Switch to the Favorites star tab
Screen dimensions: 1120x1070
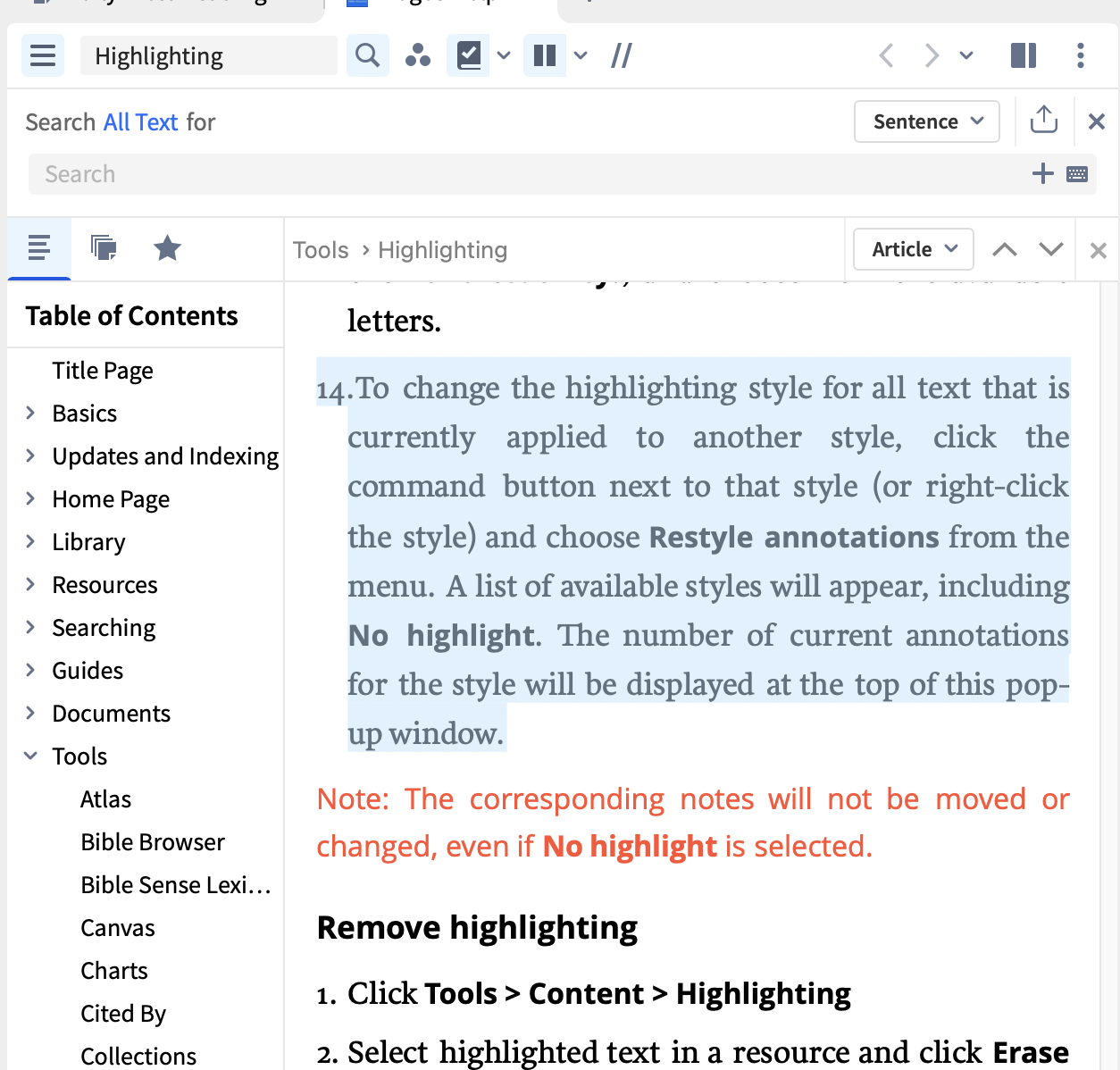167,248
